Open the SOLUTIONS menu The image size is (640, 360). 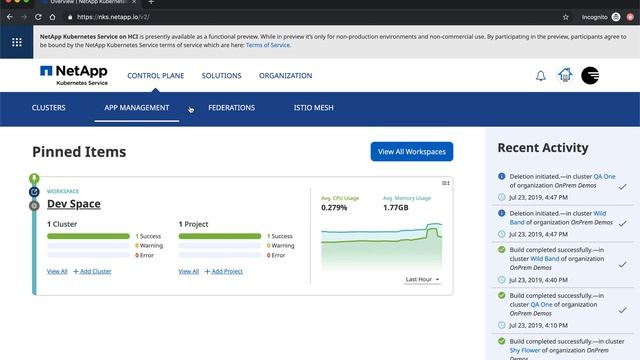pos(221,76)
